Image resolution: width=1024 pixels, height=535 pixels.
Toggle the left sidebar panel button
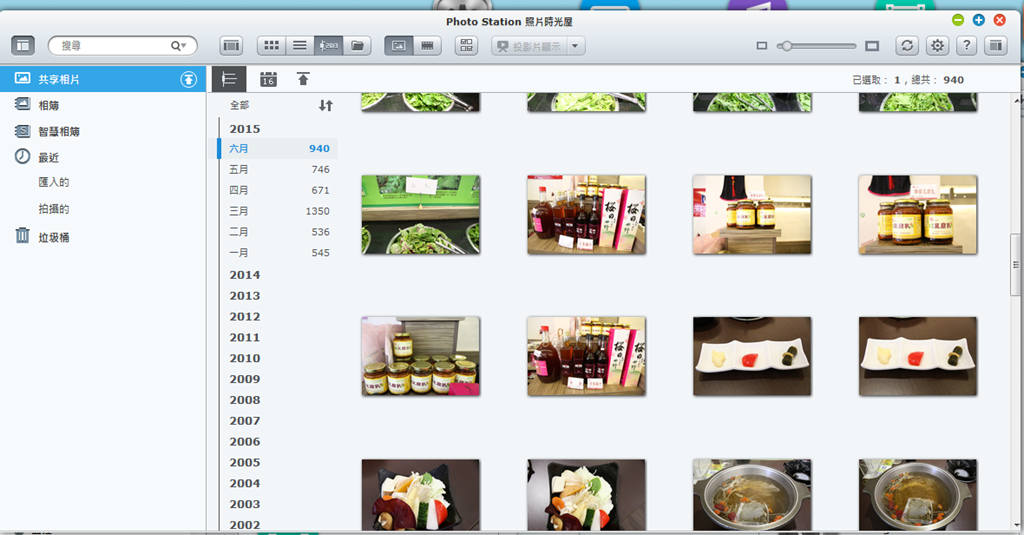(23, 46)
